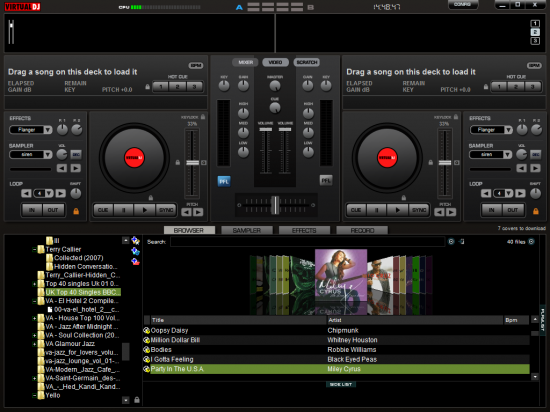Screen dimensions: 550x412
Task: Set loop IN on right deck
Action: tap(492, 210)
